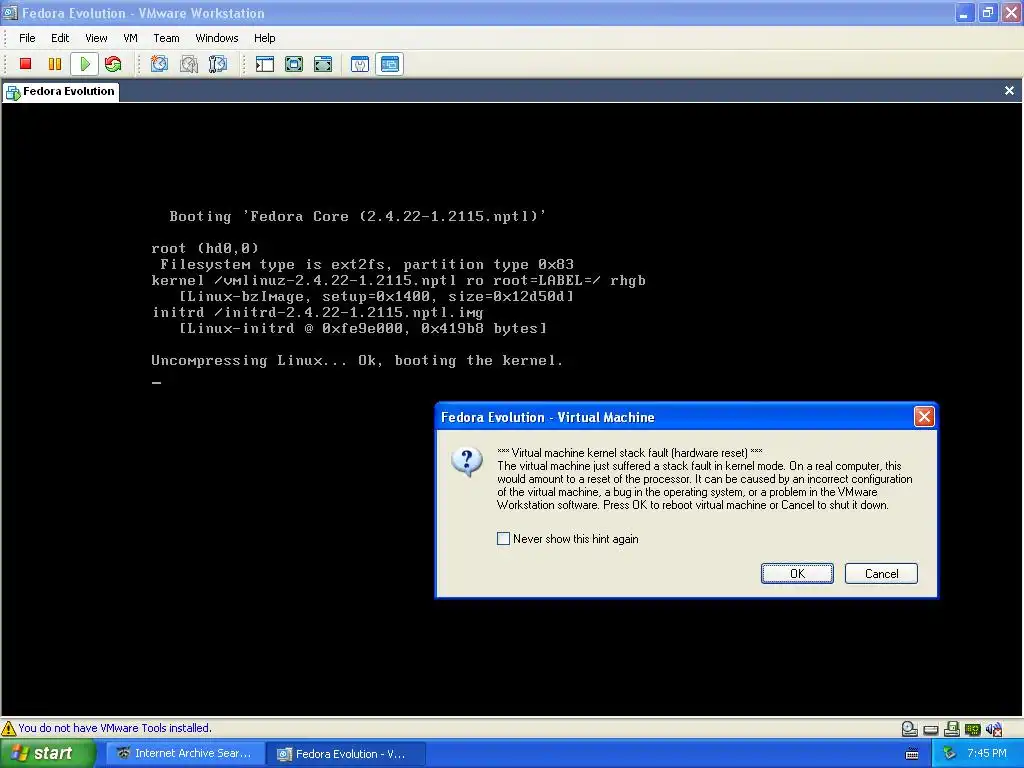This screenshot has width=1024, height=768.
Task: Click the Console view toolbar icon
Action: click(389, 64)
